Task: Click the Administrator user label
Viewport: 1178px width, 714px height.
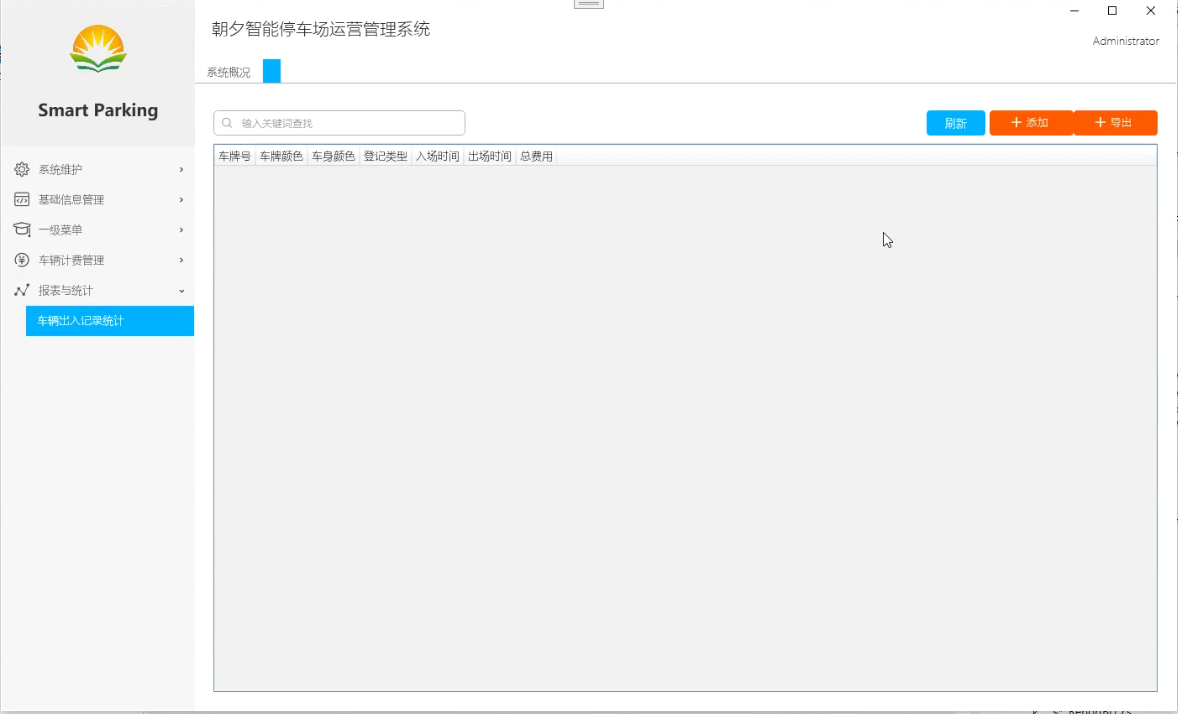Action: click(1125, 41)
